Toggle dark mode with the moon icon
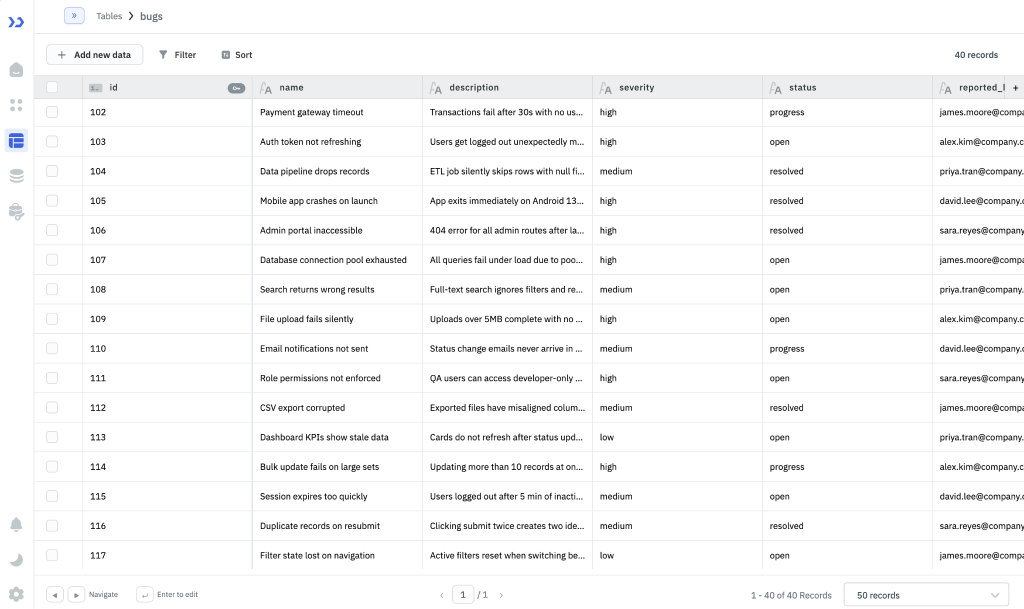Screen dimensions: 1024x609 [x=16, y=559]
